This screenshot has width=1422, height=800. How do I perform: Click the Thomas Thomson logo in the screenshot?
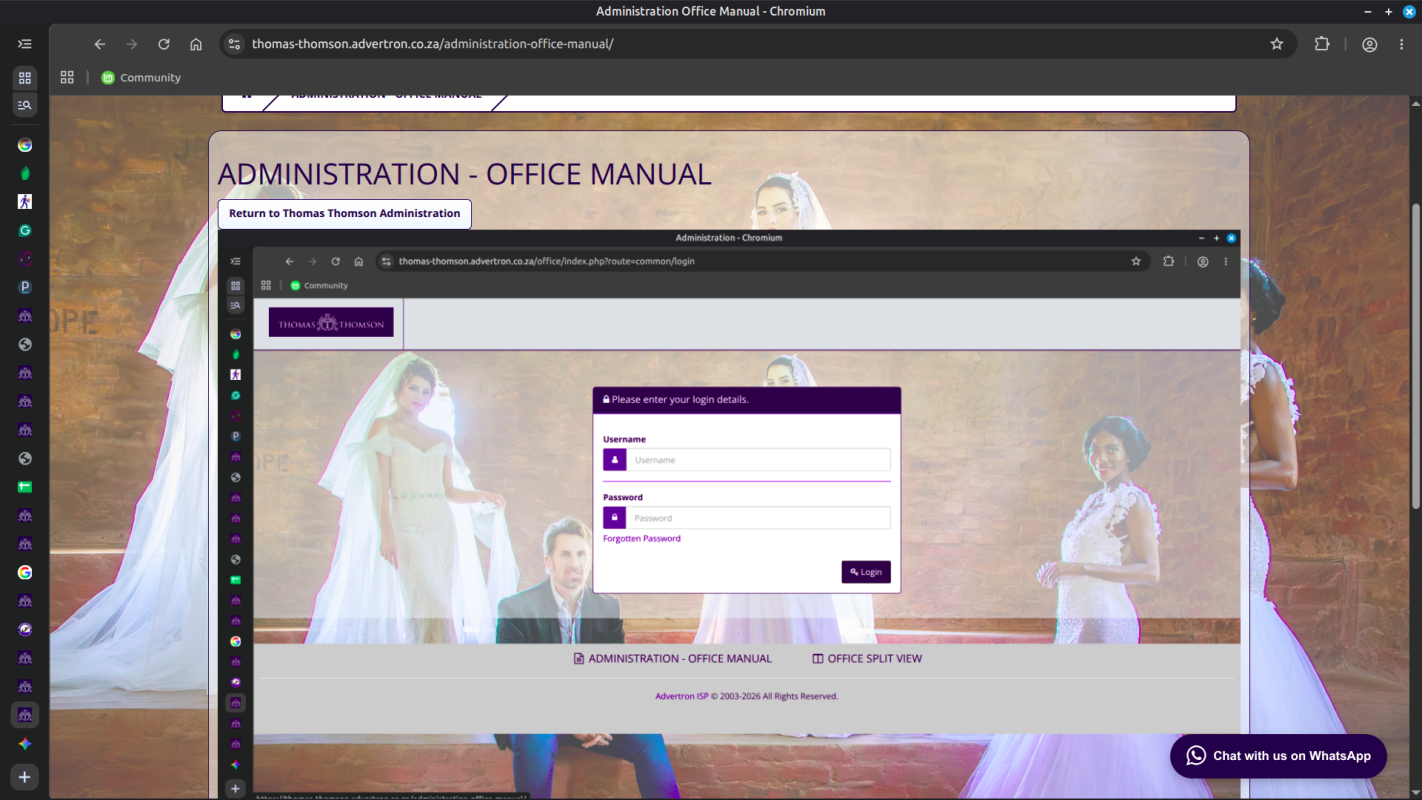331,322
